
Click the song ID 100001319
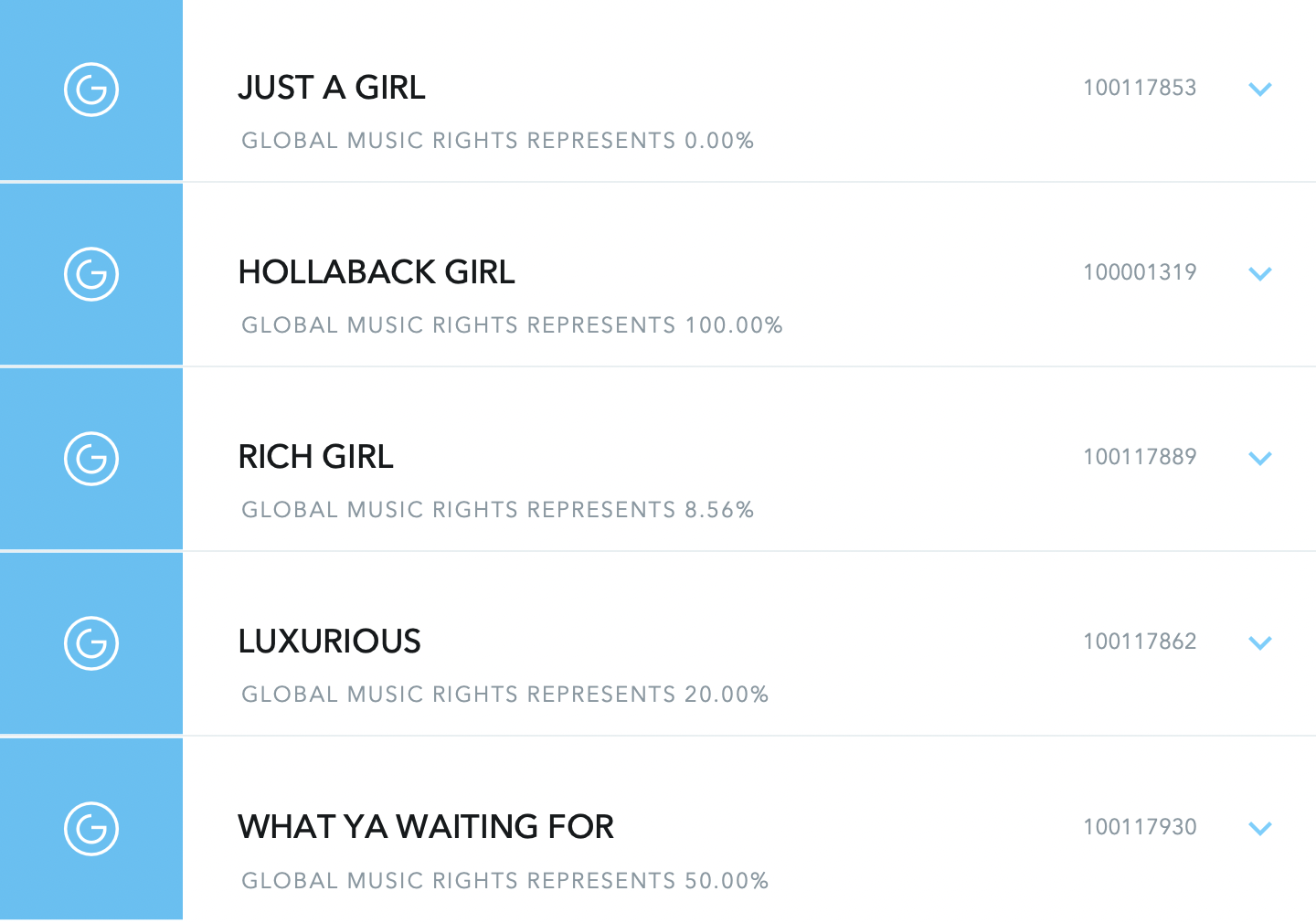[x=1140, y=271]
